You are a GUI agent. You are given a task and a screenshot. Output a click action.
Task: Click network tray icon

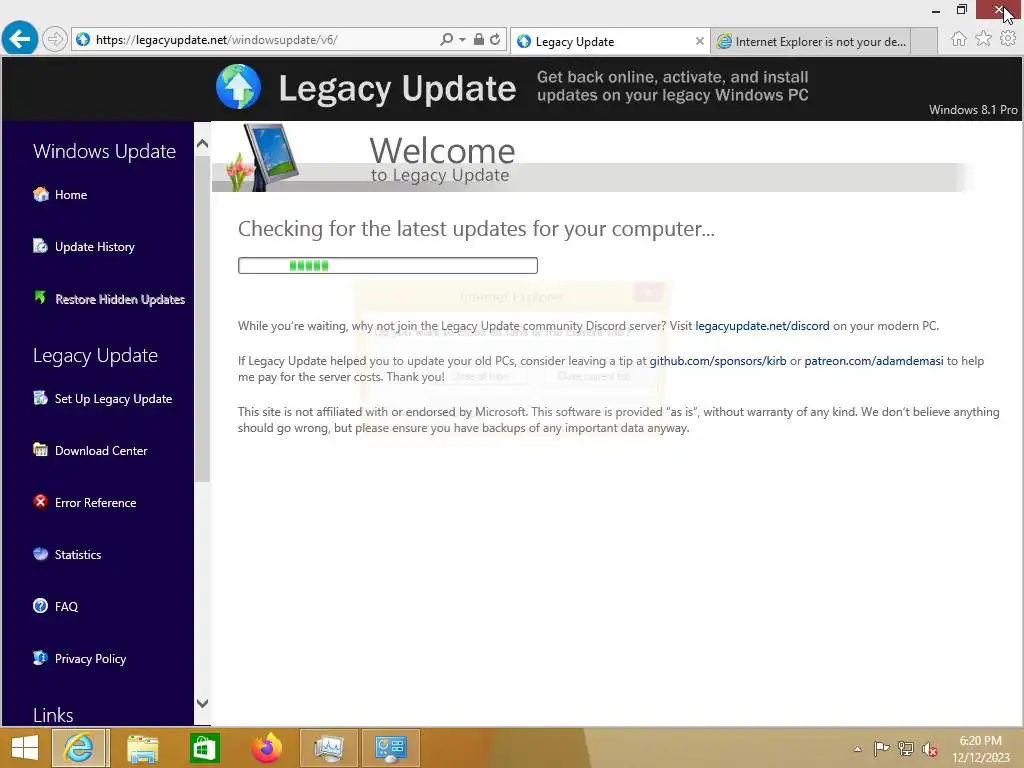click(906, 748)
